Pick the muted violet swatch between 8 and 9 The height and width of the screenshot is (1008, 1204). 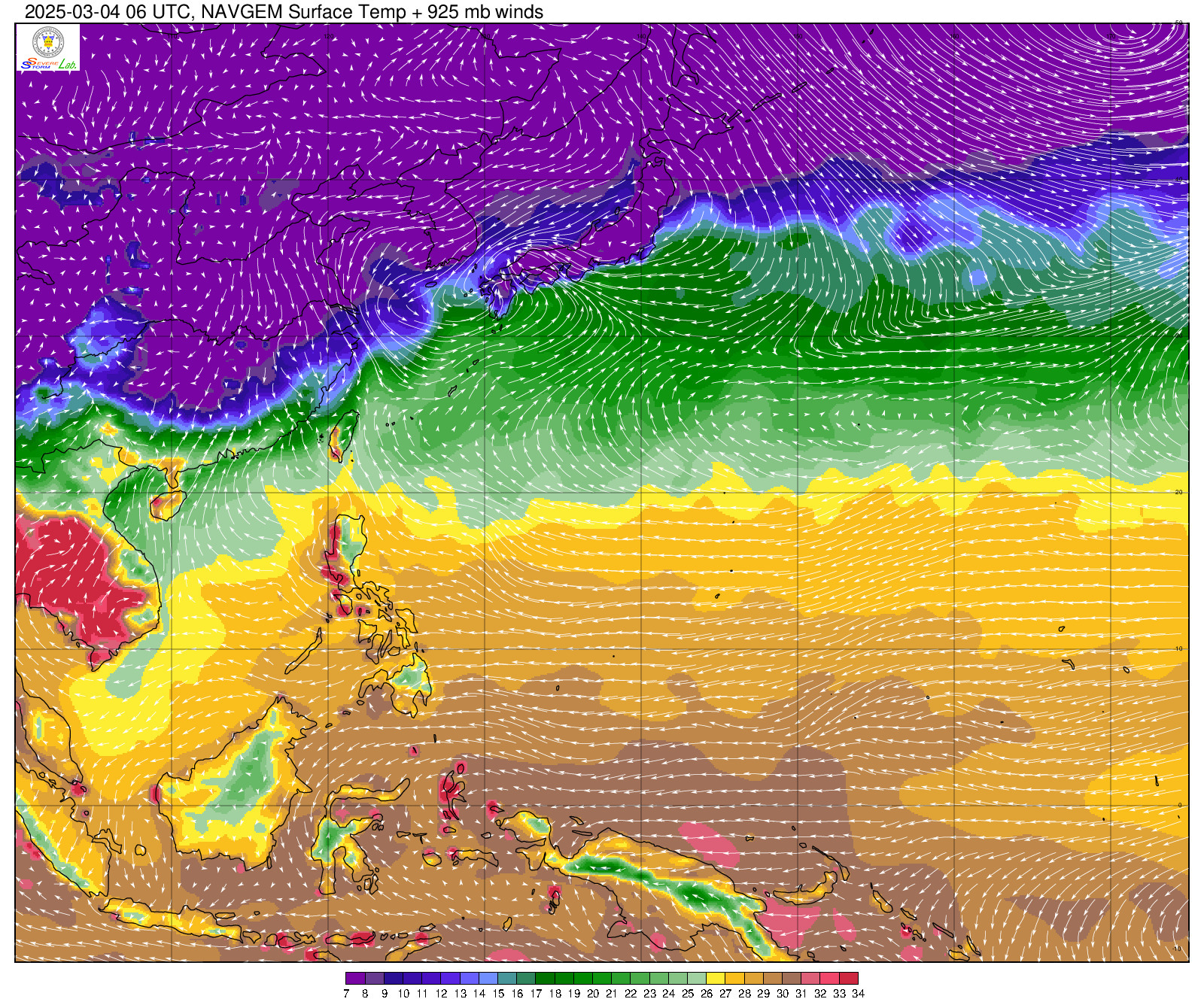click(x=374, y=978)
